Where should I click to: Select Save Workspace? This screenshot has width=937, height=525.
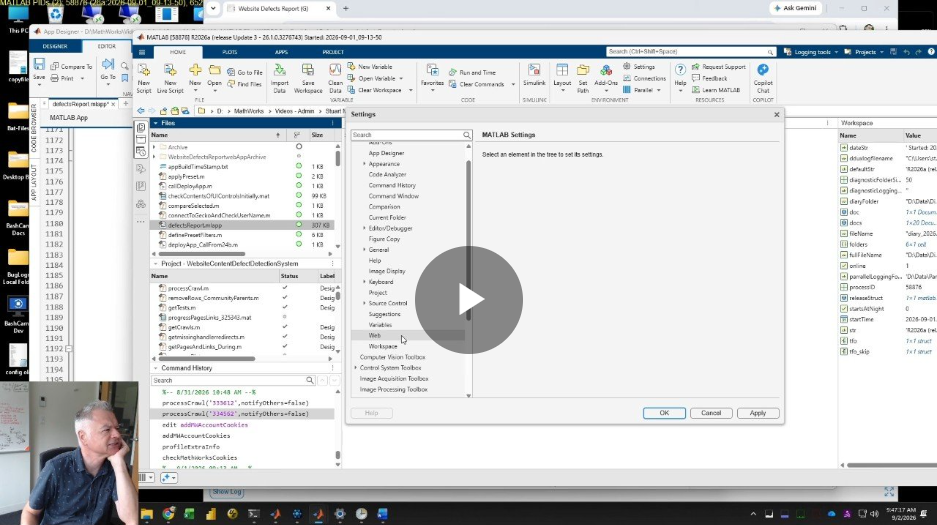click(308, 79)
